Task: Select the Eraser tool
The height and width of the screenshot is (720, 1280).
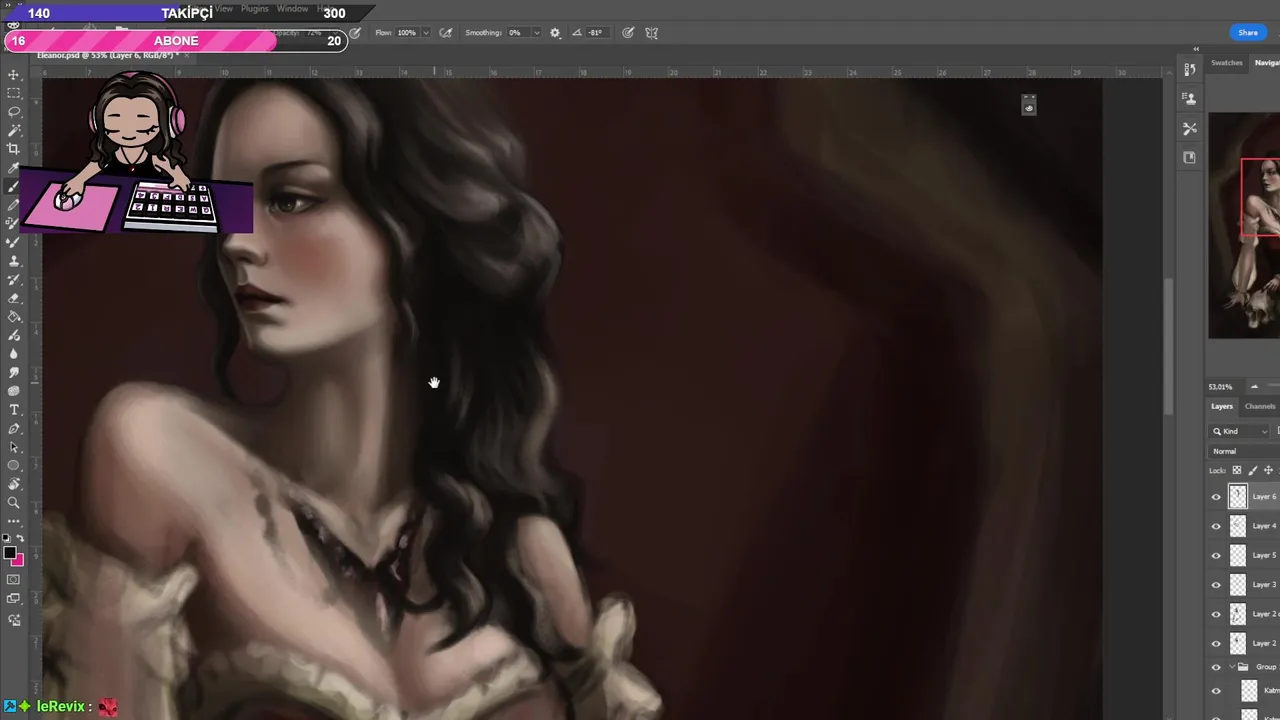Action: pos(14,298)
